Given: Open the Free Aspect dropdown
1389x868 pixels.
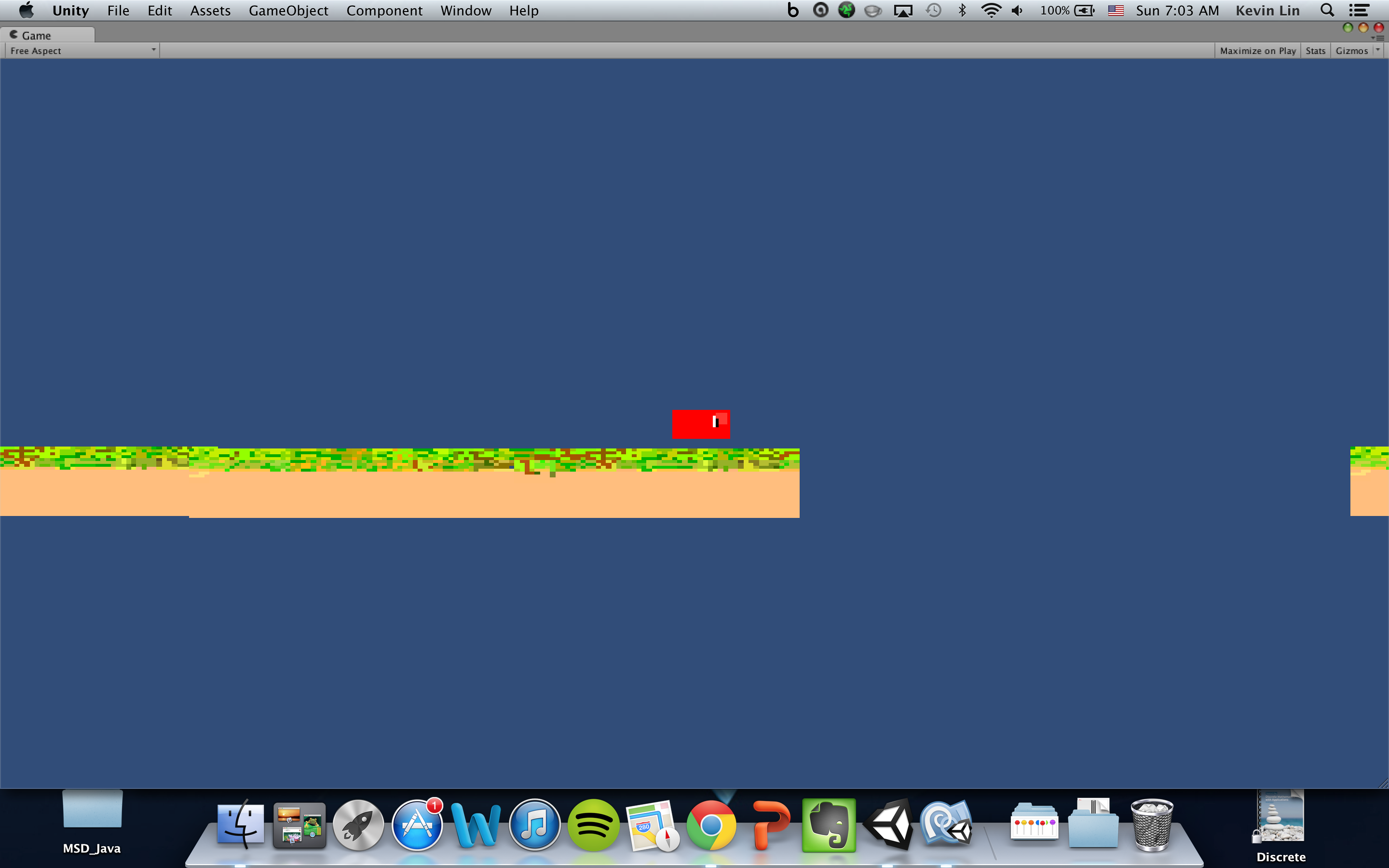Looking at the screenshot, I should point(82,51).
